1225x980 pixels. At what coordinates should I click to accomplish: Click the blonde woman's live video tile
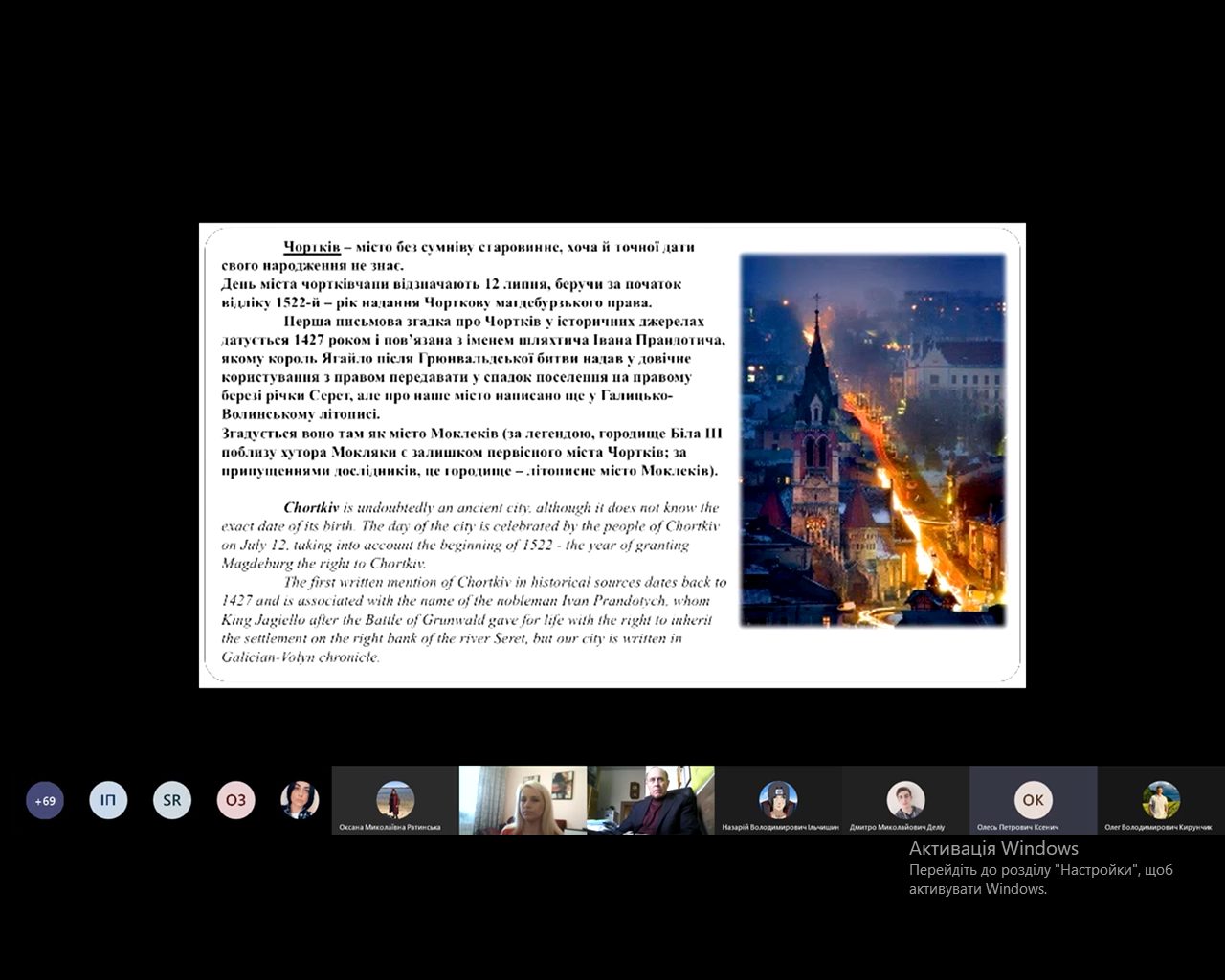click(x=523, y=800)
